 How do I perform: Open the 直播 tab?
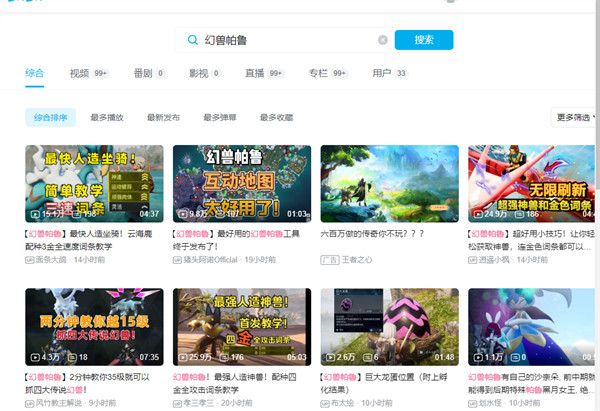[264, 73]
